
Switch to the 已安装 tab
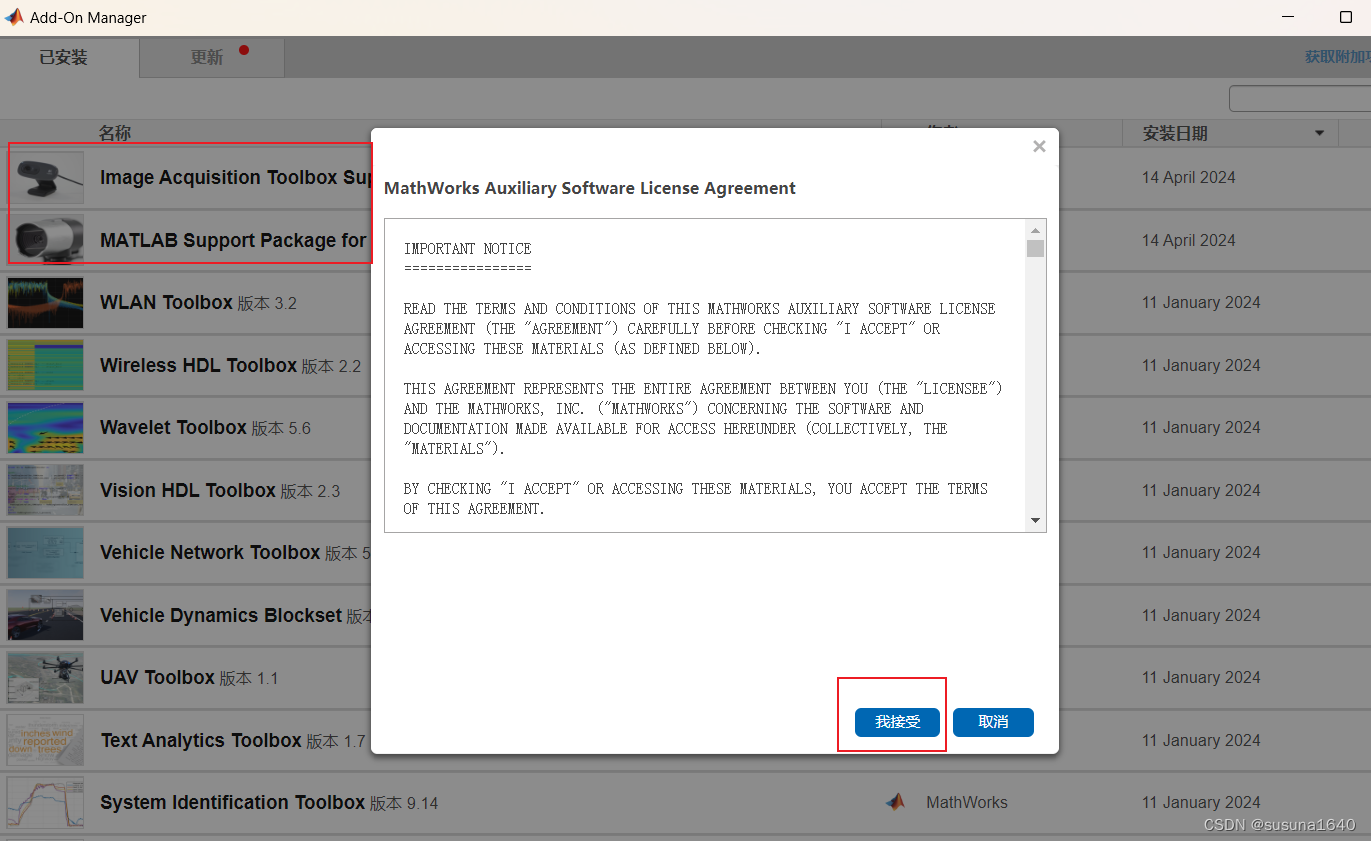pos(64,58)
